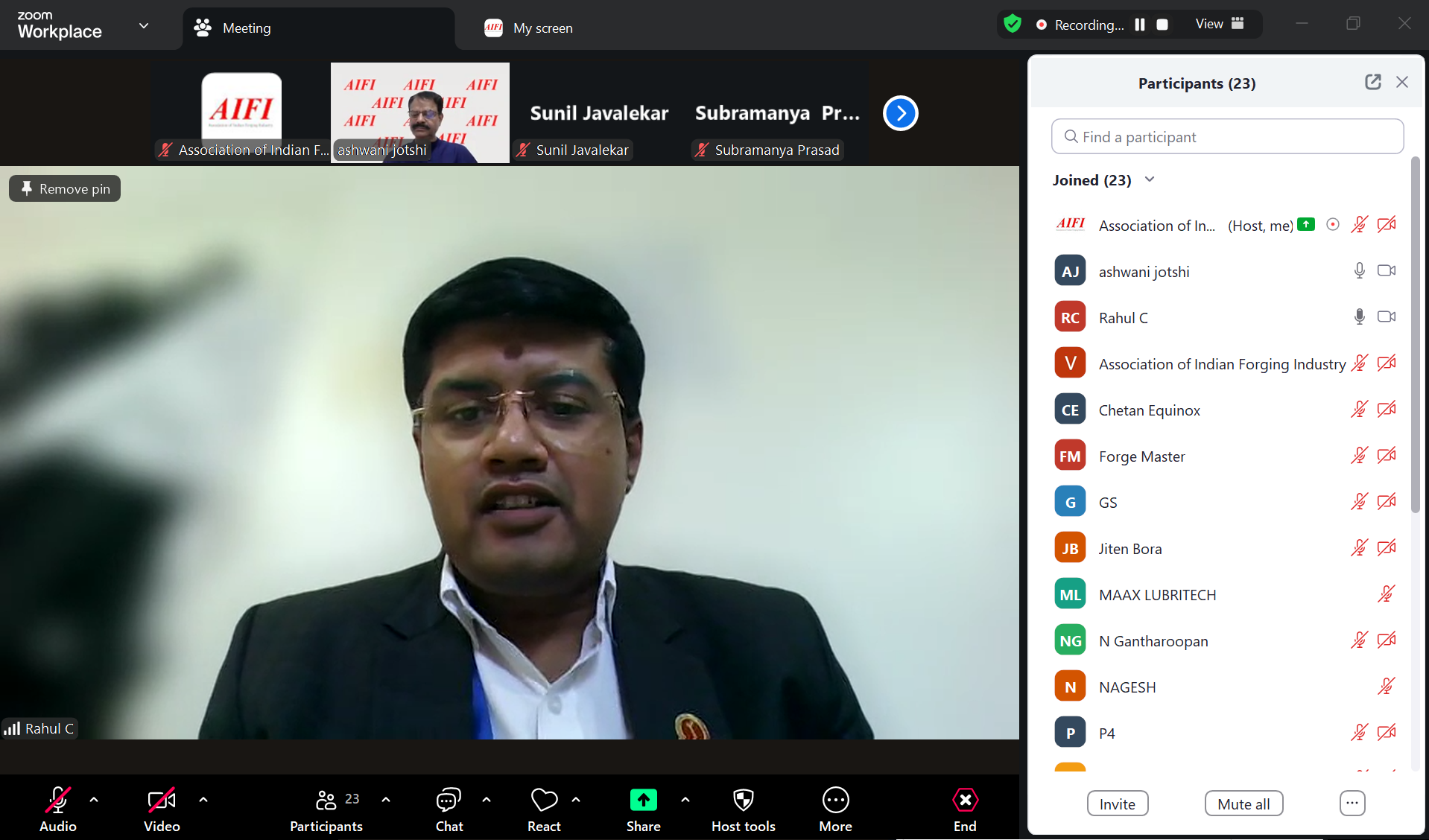Click the green Share screen icon
Viewport: 1429px width, 840px height.
(x=643, y=801)
